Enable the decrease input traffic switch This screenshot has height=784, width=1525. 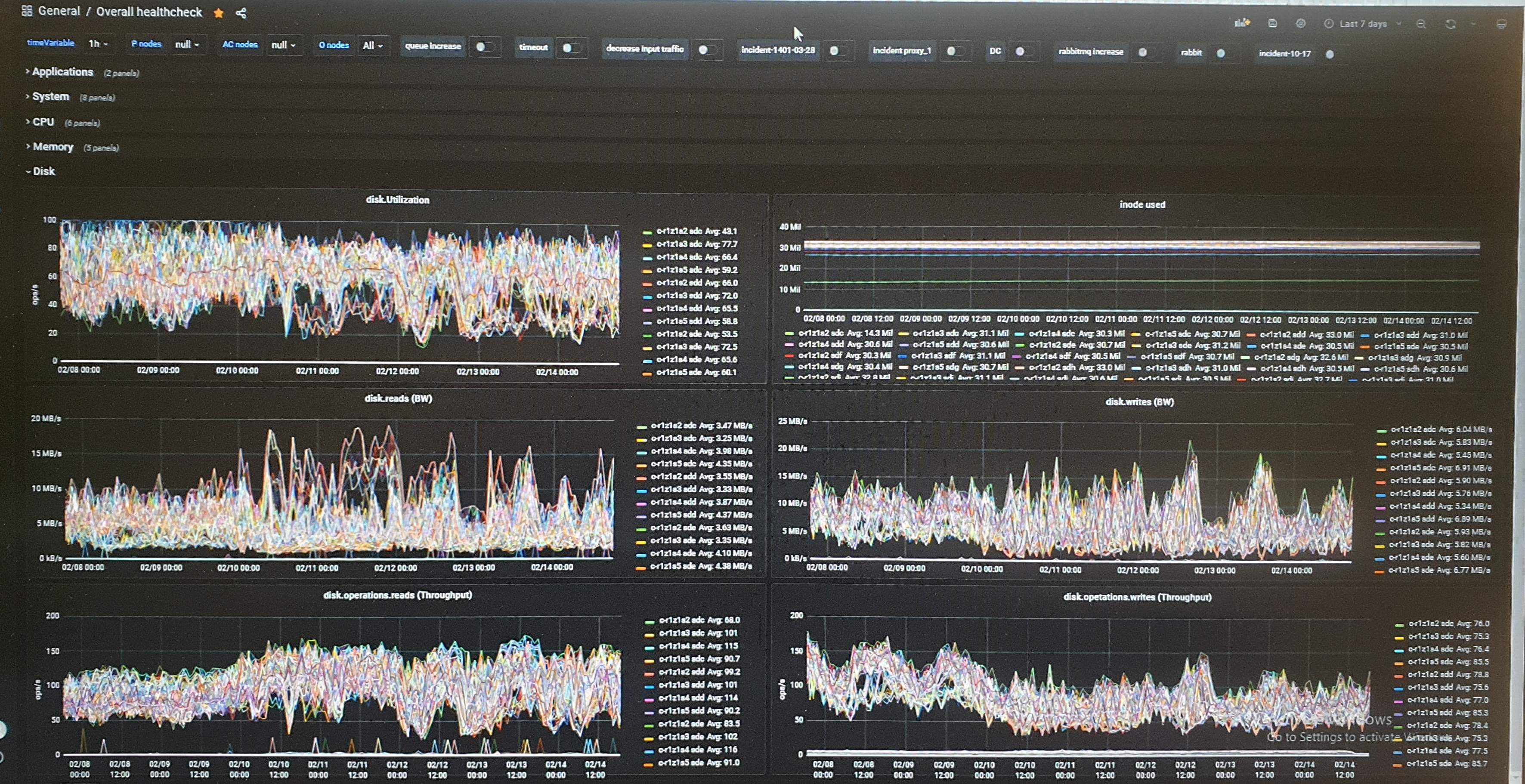pos(707,50)
